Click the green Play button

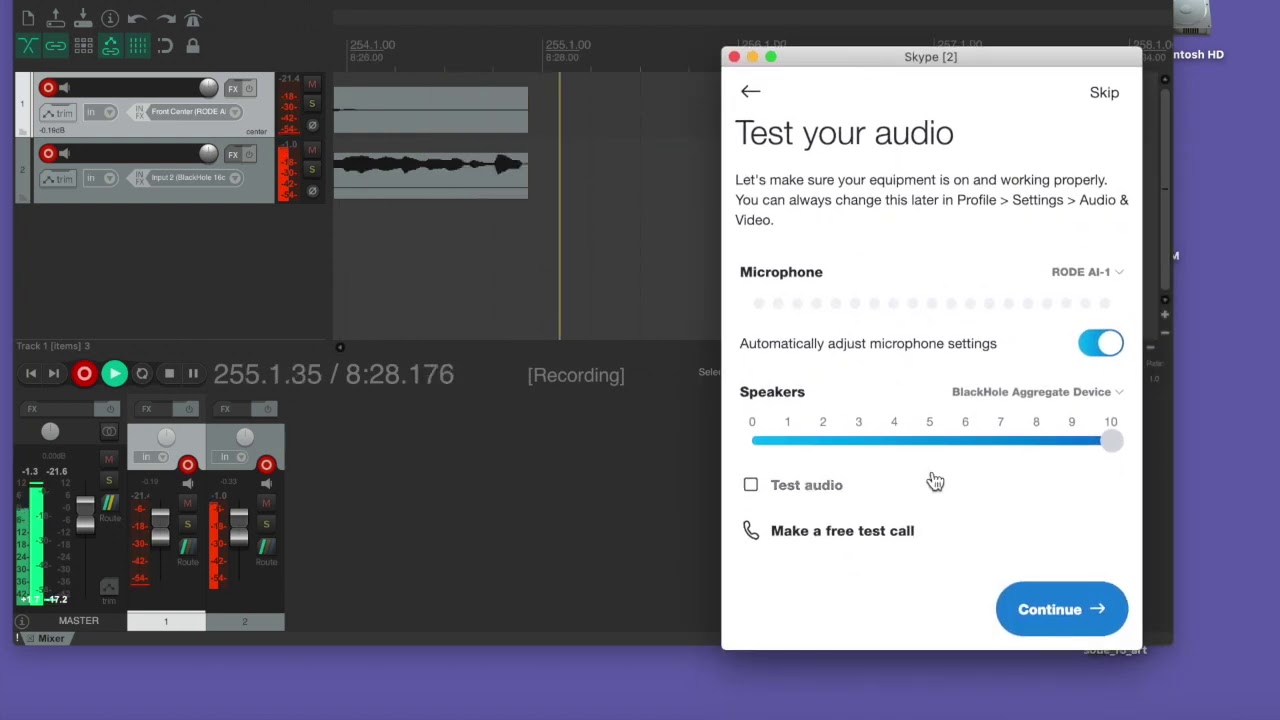114,374
